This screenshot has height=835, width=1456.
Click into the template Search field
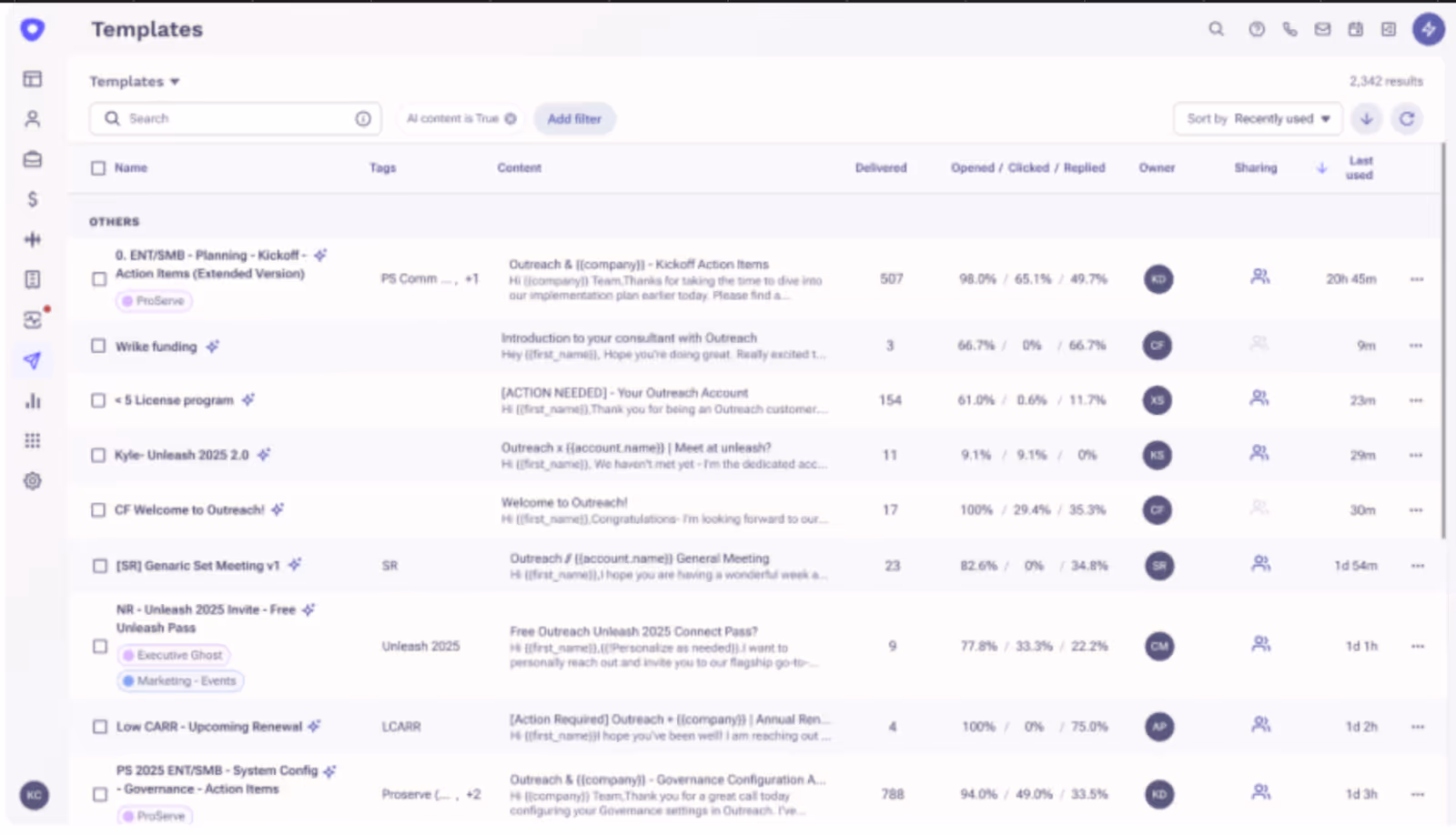235,118
